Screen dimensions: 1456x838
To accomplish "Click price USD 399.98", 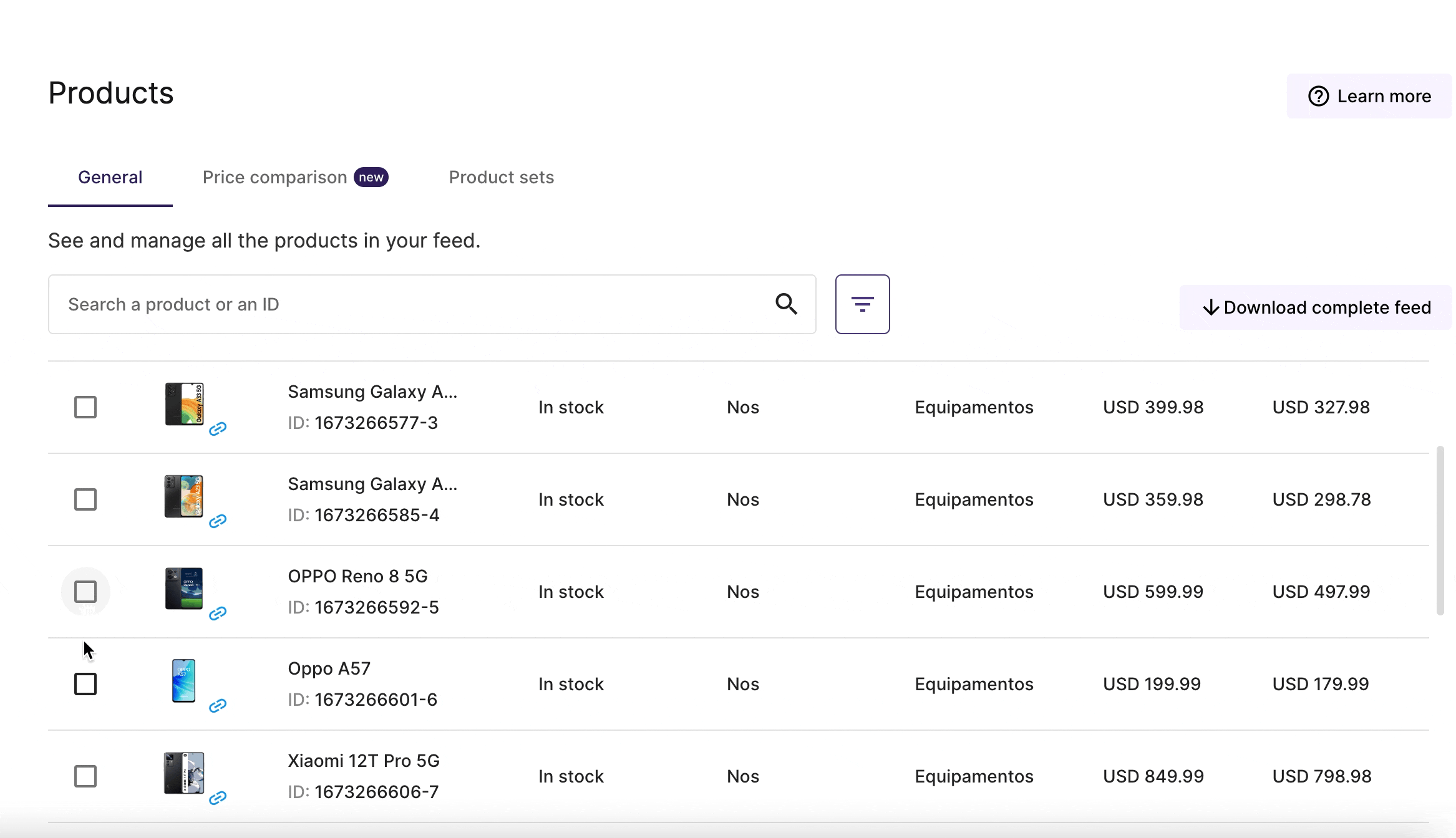I will pyautogui.click(x=1153, y=407).
